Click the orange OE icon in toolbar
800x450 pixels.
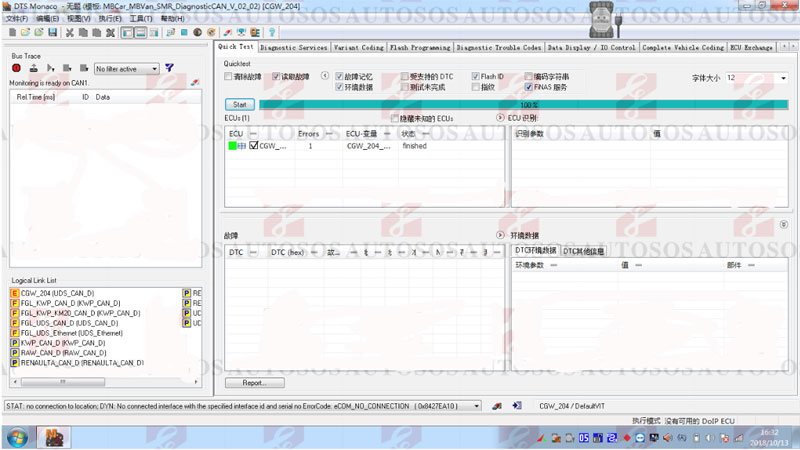255,33
